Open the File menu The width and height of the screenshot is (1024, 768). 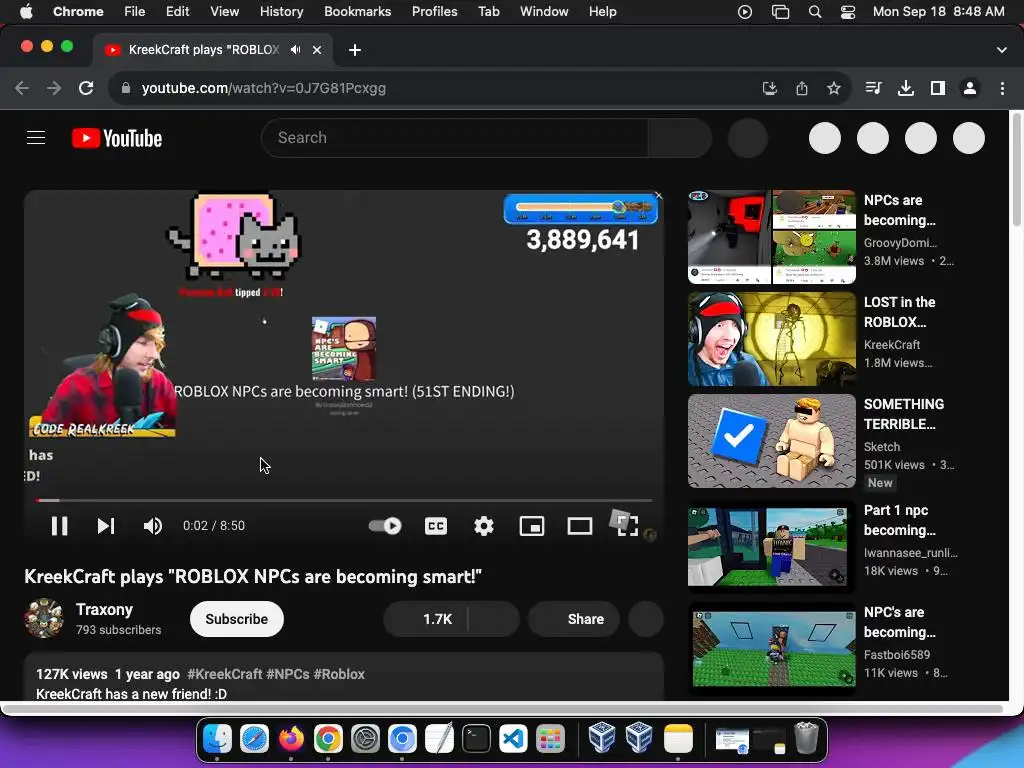(135, 12)
